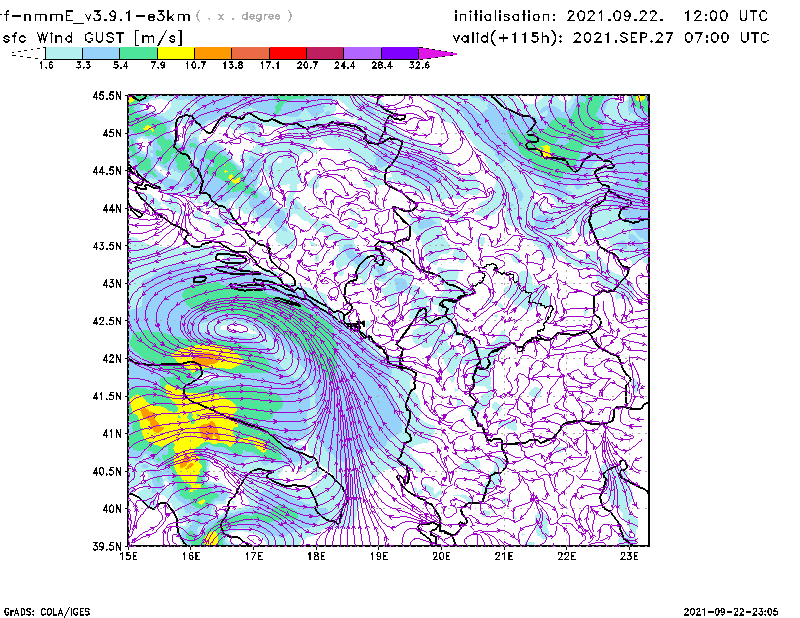Click the lavender 24.4–28.4 legend swatch
Viewport: 800px width, 618px height.
click(x=362, y=53)
